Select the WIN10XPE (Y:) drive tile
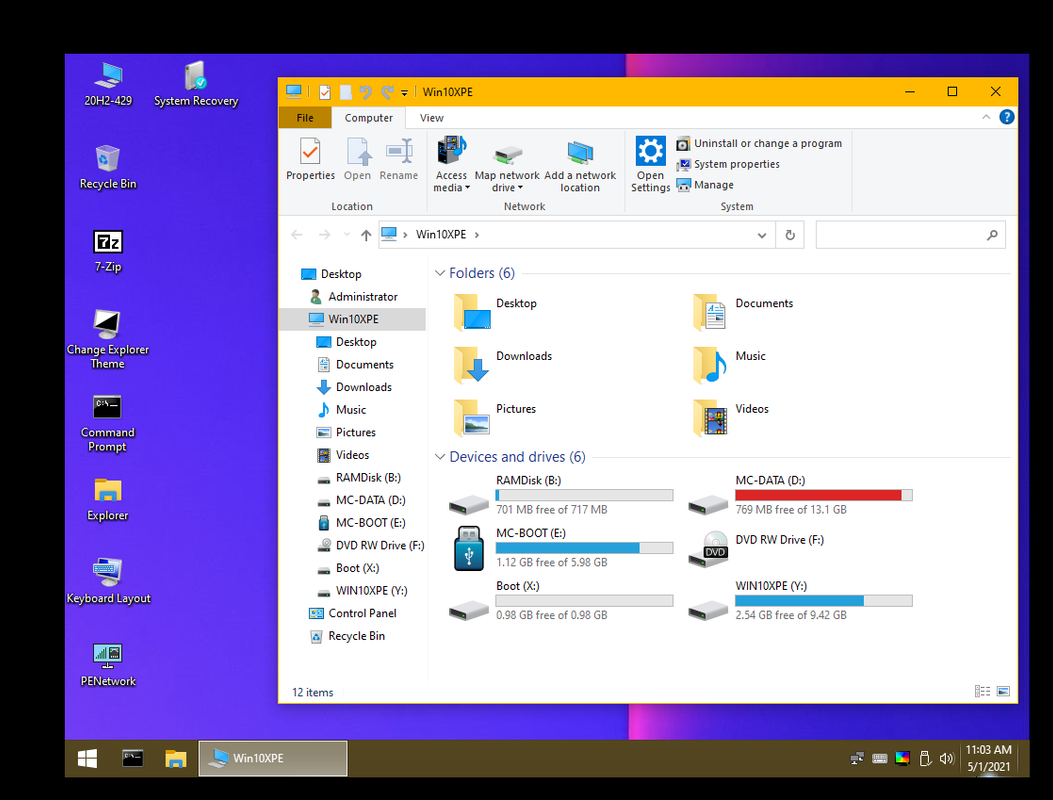Viewport: 1053px width, 800px height. tap(800, 601)
